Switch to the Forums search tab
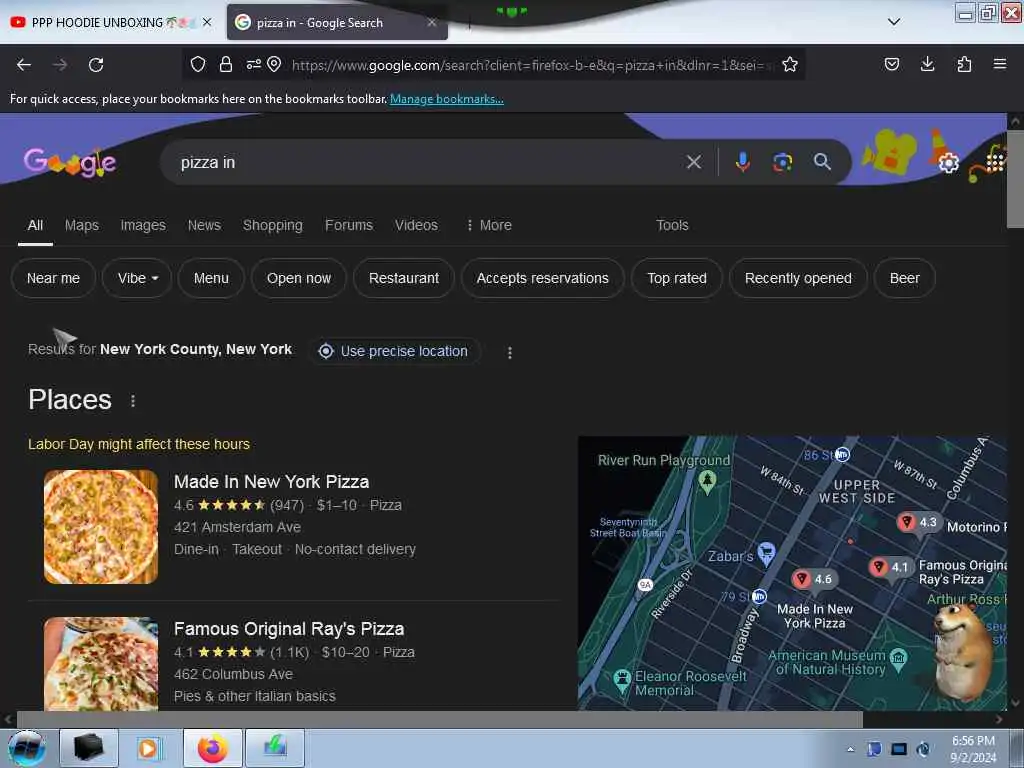 coord(349,225)
